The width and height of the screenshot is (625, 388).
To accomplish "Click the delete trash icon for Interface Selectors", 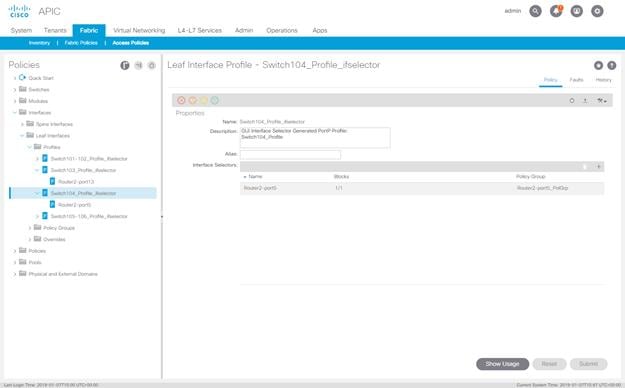I will tap(585, 167).
